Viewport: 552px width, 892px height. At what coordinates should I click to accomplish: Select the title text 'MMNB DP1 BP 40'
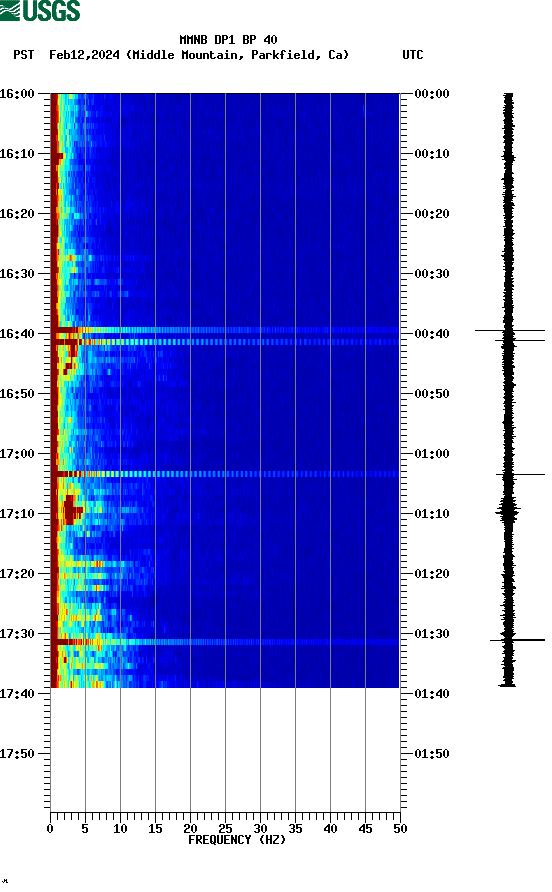tap(228, 40)
